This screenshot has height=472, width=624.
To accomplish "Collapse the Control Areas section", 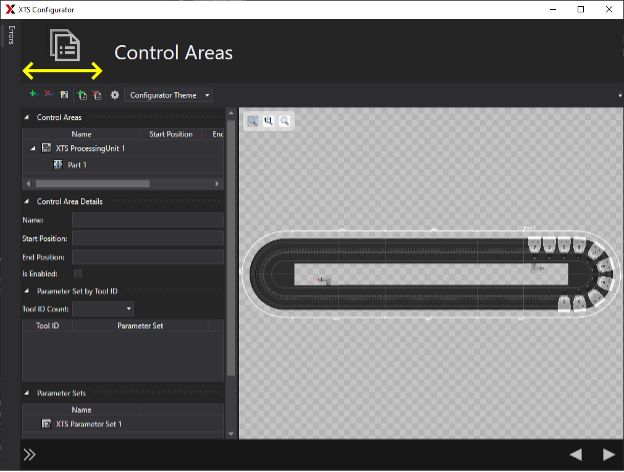I will (x=27, y=117).
